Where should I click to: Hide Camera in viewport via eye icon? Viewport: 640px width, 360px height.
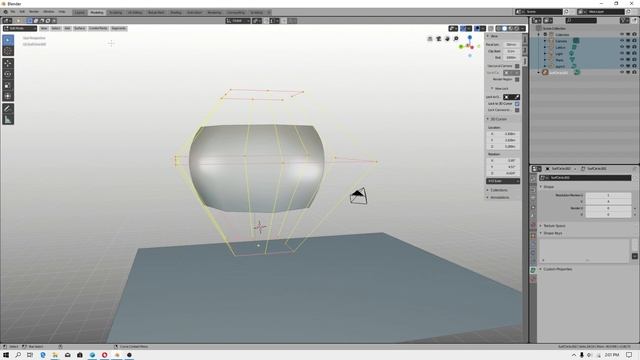pos(622,41)
